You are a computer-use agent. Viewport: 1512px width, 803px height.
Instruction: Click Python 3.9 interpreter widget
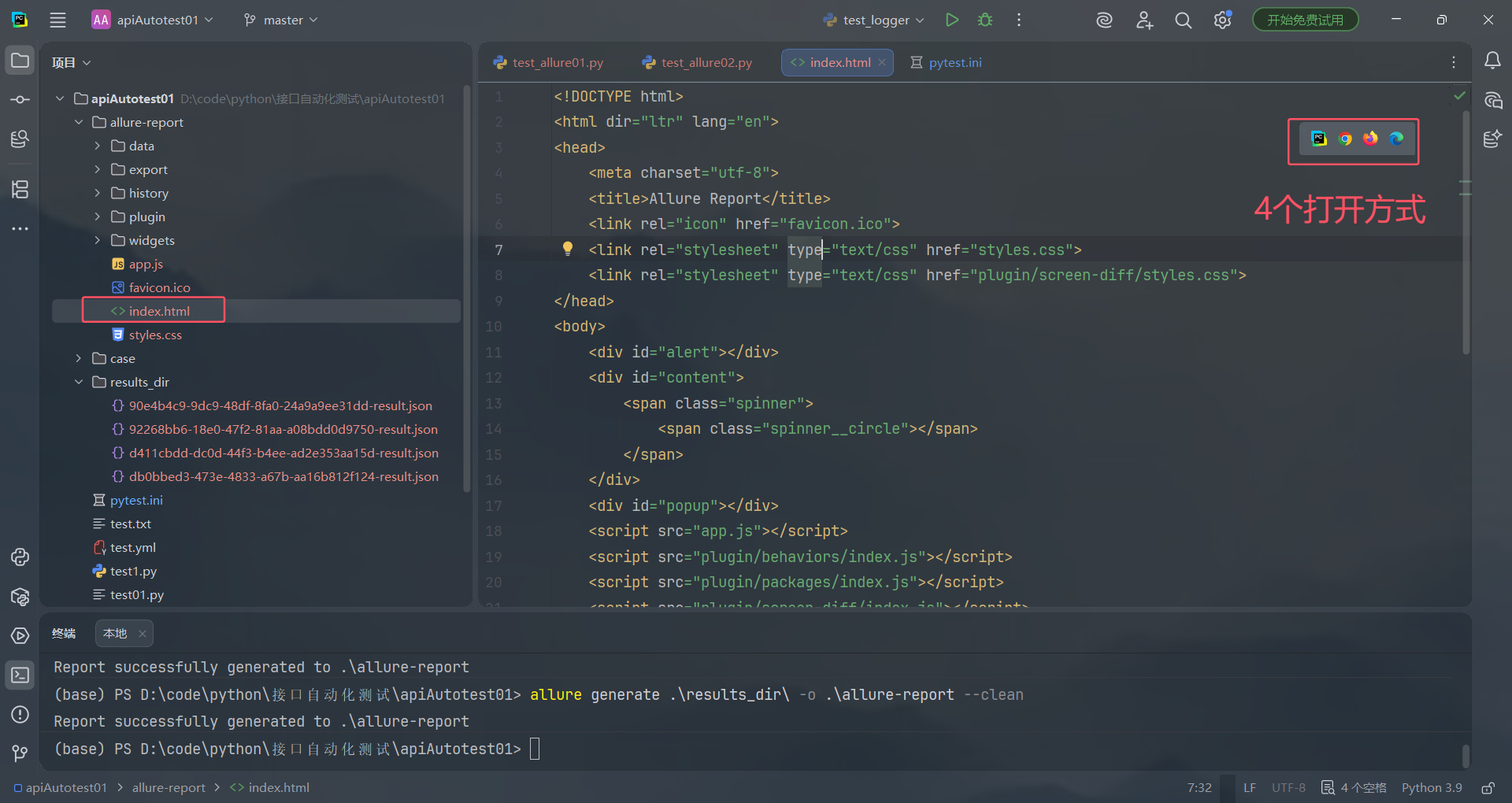click(1432, 788)
